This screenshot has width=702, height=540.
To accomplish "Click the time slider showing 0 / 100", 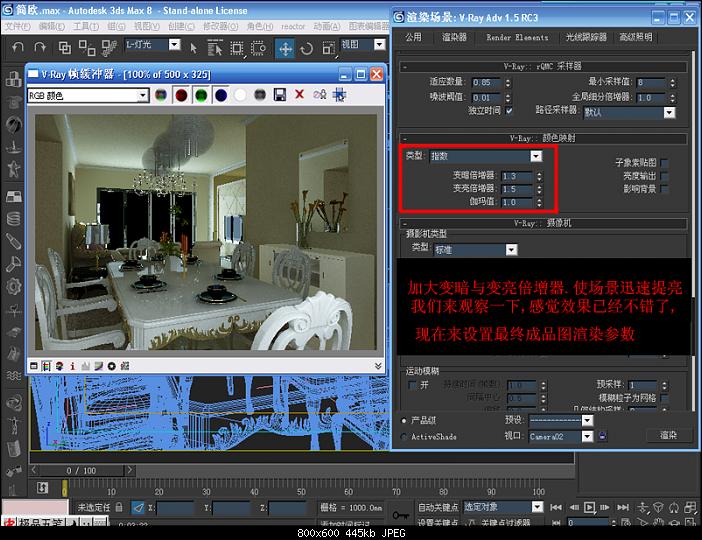I will coord(81,471).
